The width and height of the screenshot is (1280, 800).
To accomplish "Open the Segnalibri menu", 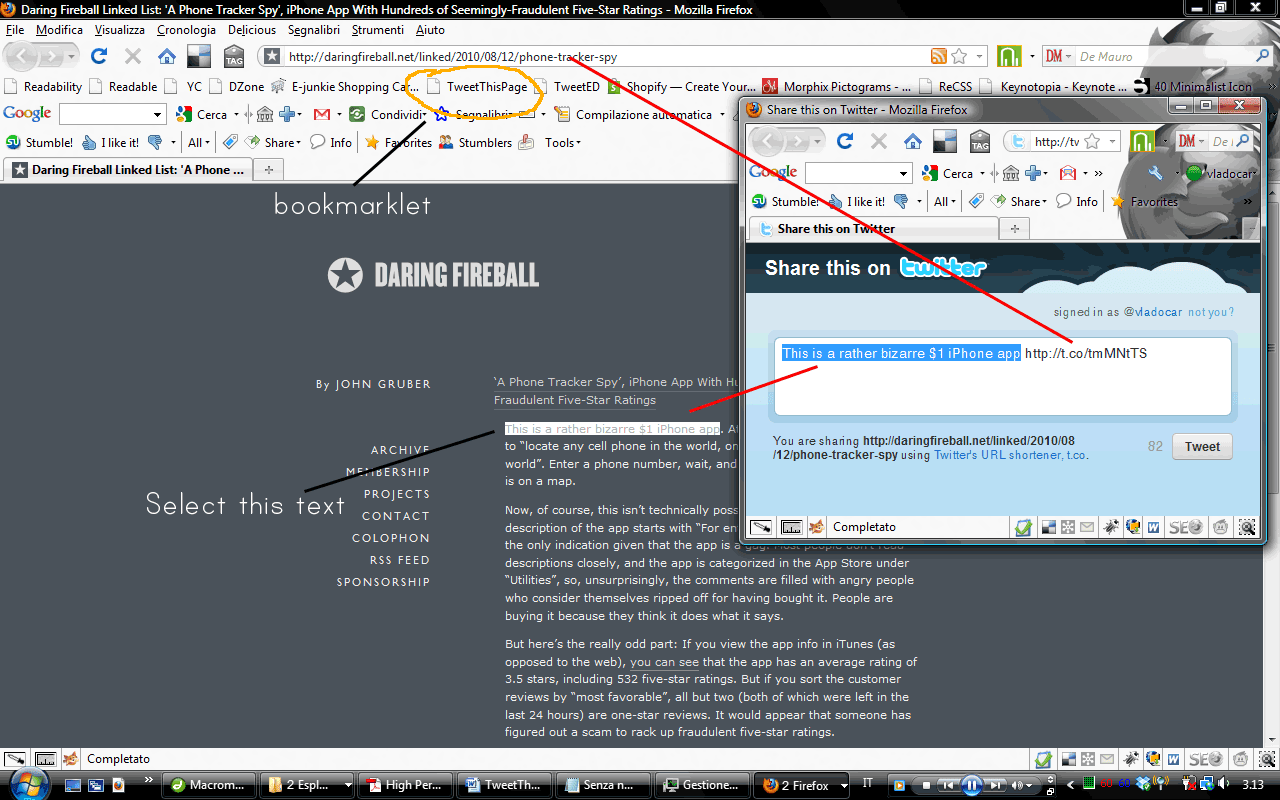I will (x=314, y=30).
